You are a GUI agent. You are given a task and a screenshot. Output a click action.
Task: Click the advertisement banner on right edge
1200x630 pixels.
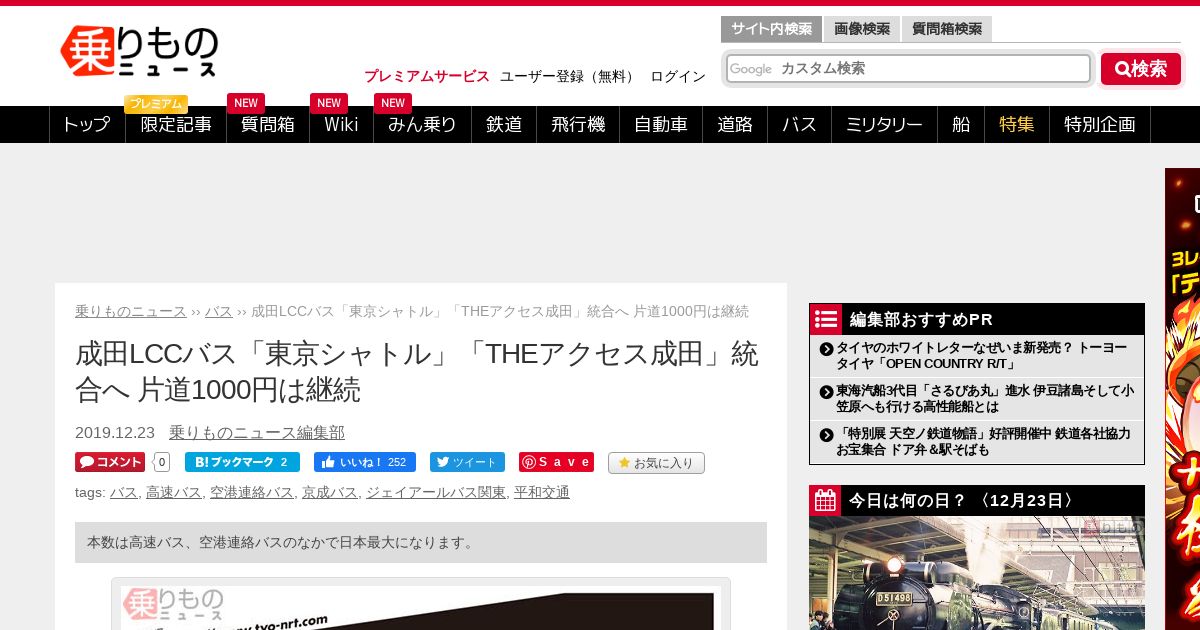1183,398
